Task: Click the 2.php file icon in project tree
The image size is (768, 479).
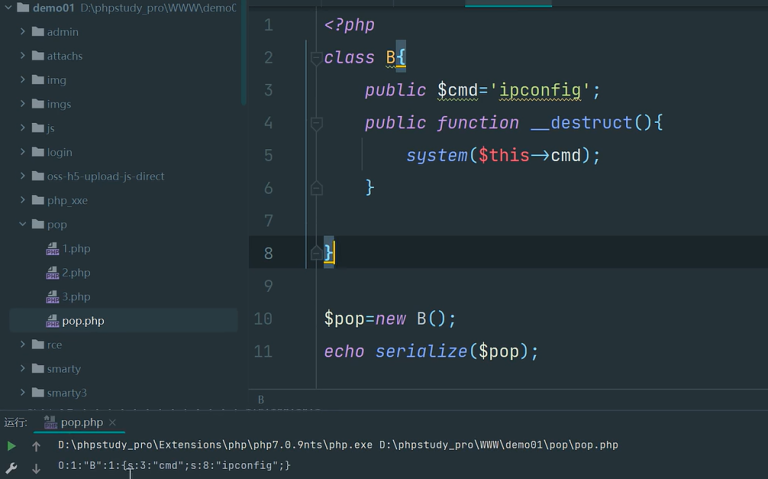Action: pyautogui.click(x=52, y=273)
